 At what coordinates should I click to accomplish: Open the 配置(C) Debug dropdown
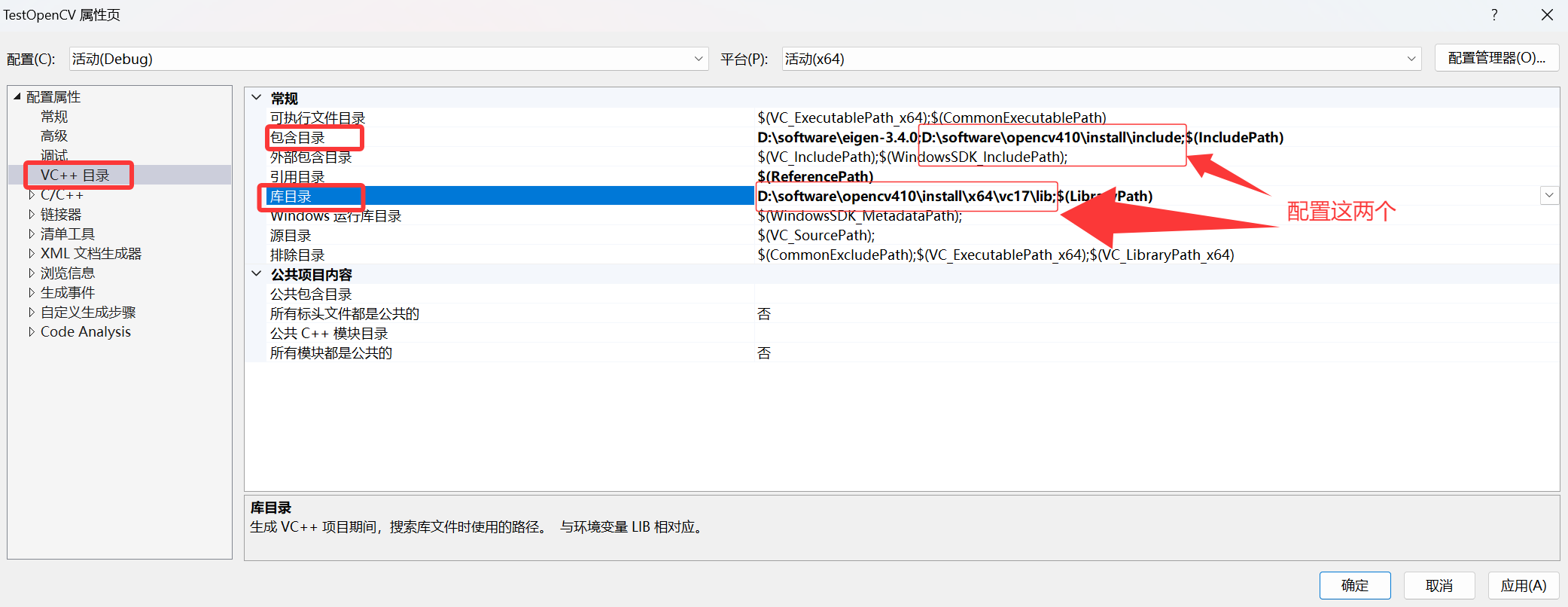pos(388,59)
